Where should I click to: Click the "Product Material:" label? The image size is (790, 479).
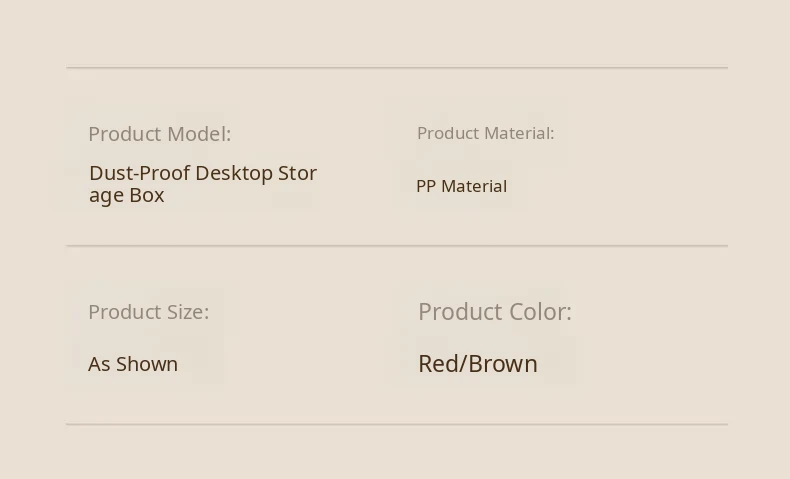pyautogui.click(x=485, y=133)
